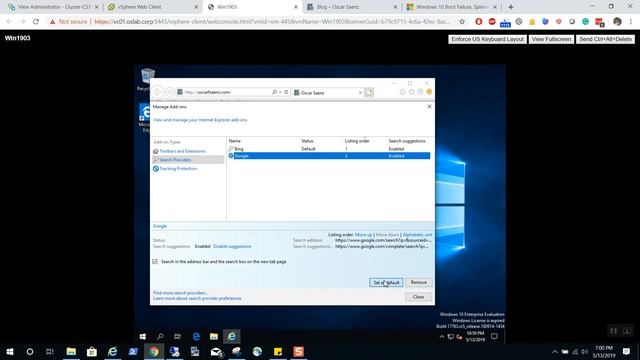Open a new tab in Internet Explorer

pos(369,93)
